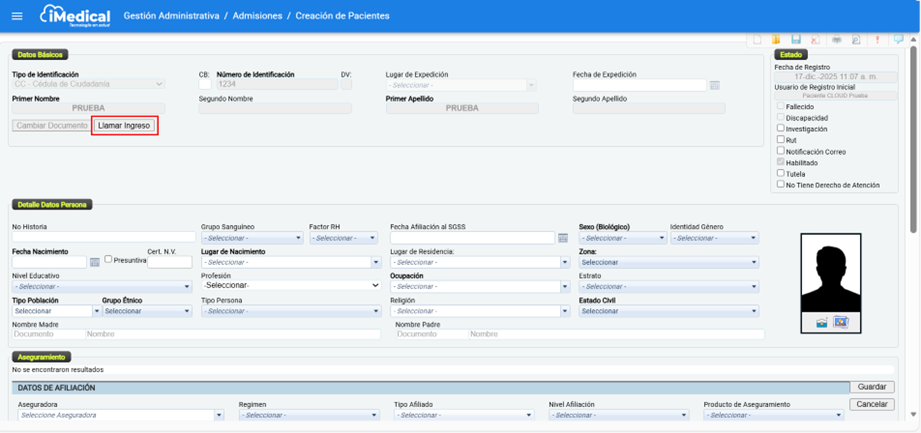921x433 pixels.
Task: Click the red exclamation alert icon
Action: pos(878,40)
